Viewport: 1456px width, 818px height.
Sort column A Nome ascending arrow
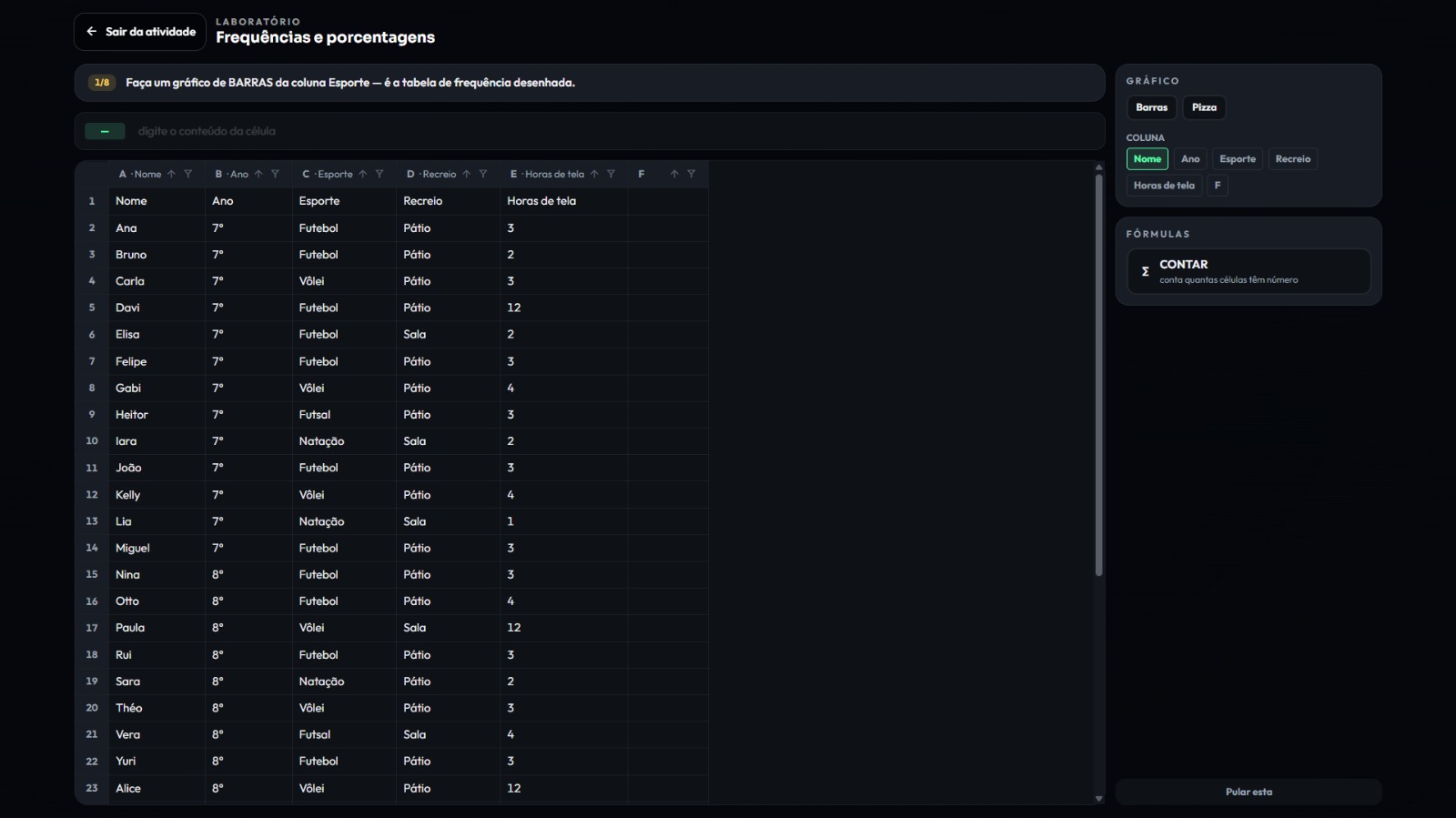click(x=171, y=174)
